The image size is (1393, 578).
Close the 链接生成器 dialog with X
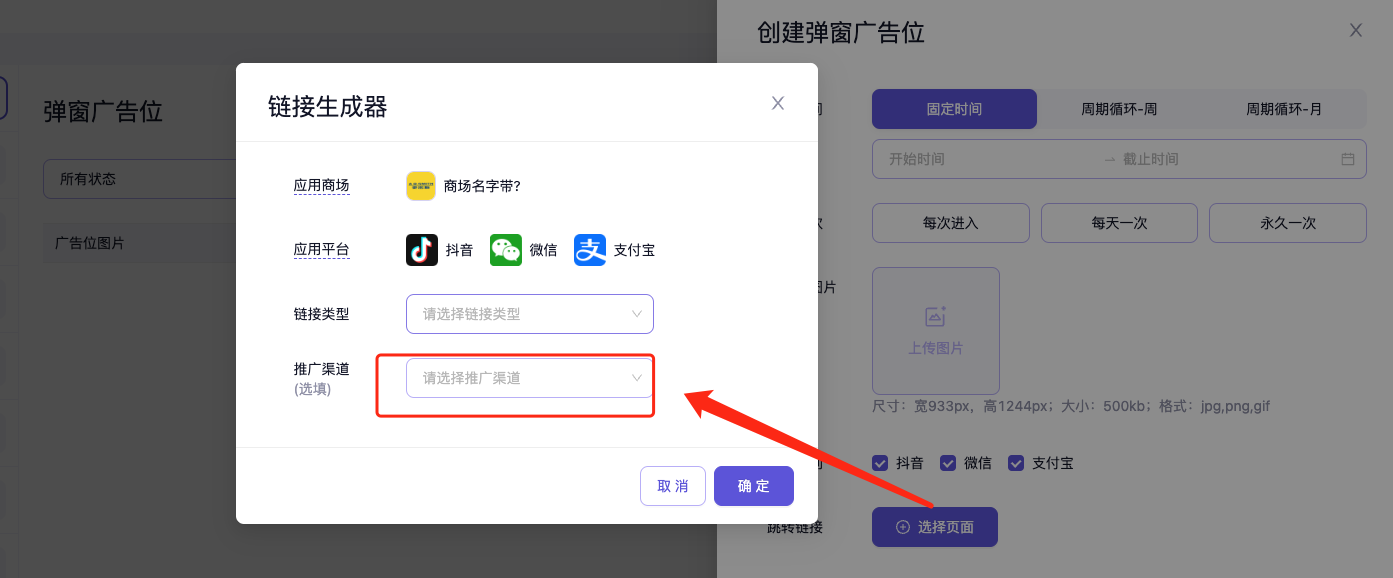tap(778, 103)
